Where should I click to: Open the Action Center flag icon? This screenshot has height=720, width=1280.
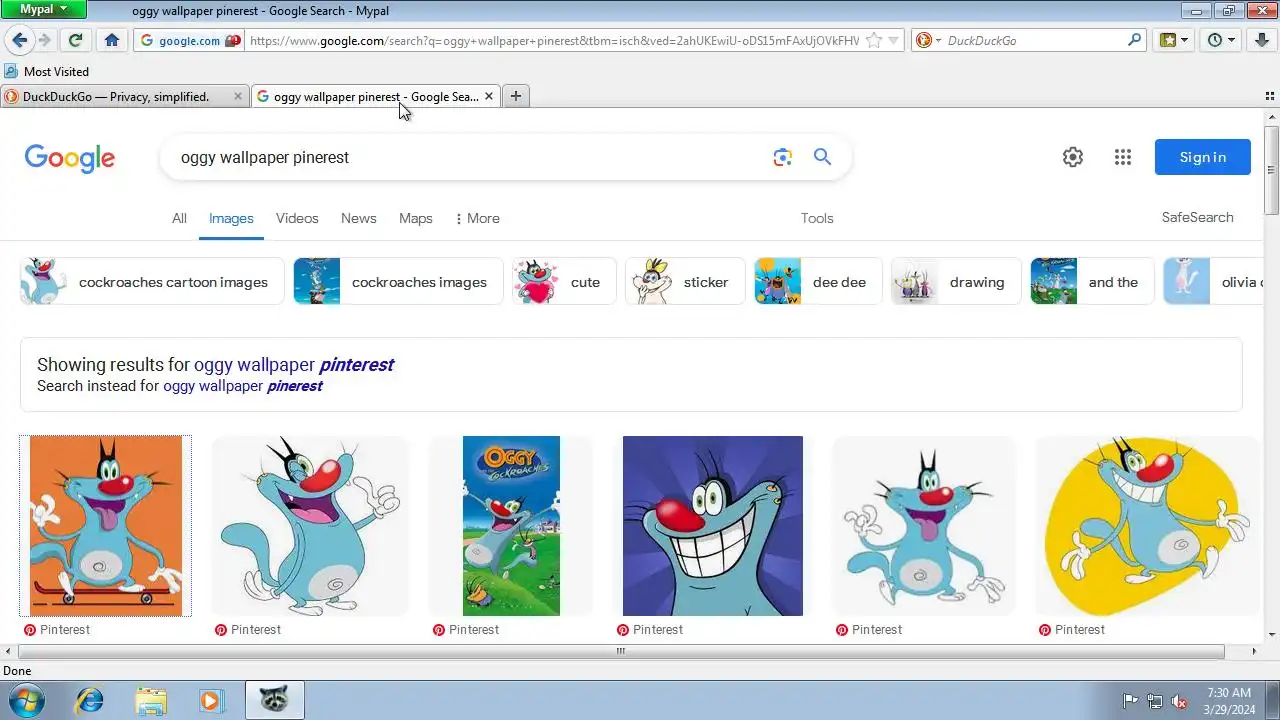[1130, 701]
